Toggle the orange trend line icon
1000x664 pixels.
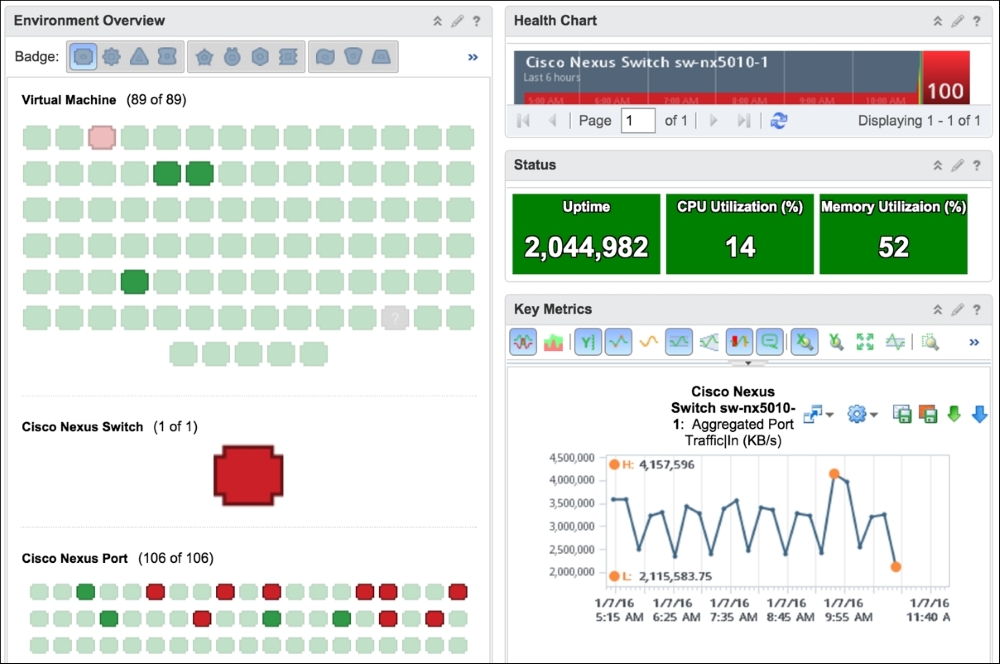649,343
